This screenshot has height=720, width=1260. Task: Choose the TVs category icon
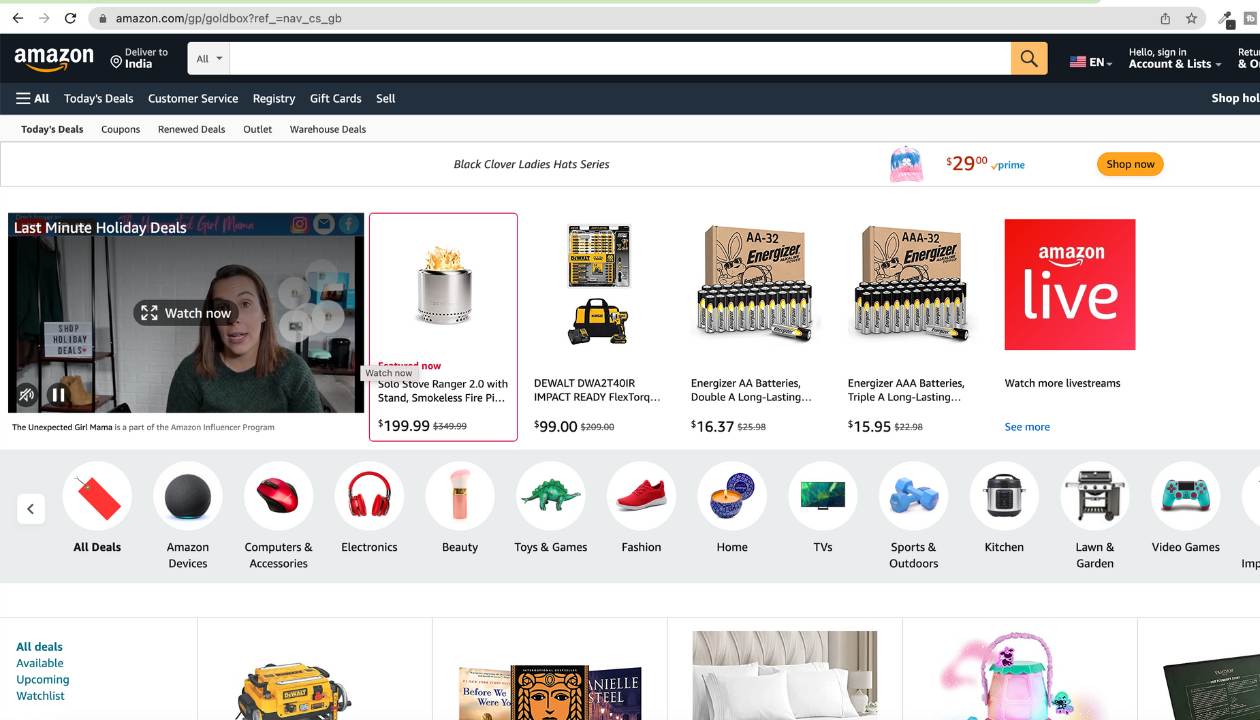pos(823,496)
